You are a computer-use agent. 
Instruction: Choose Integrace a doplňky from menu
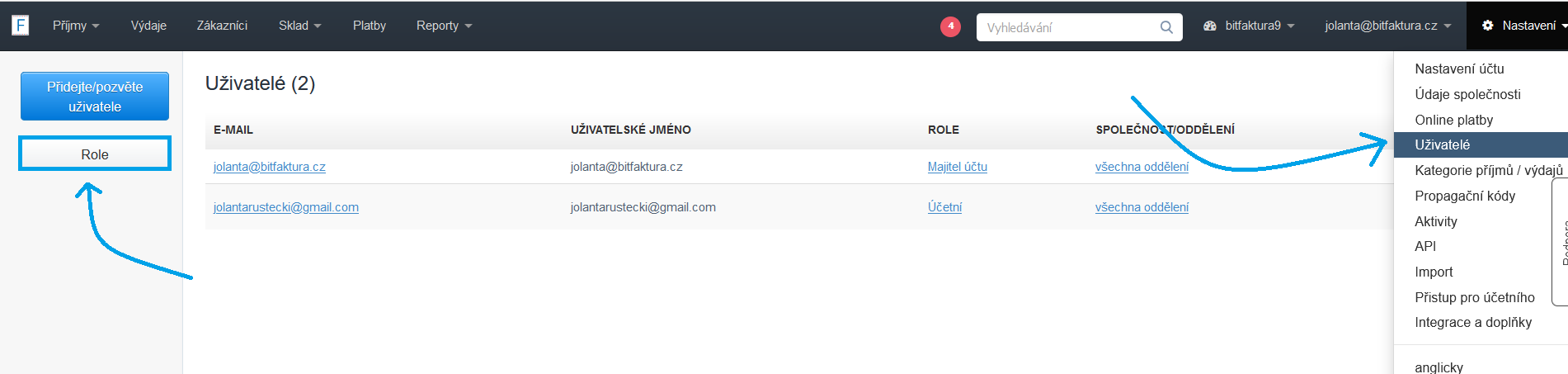click(x=1473, y=323)
